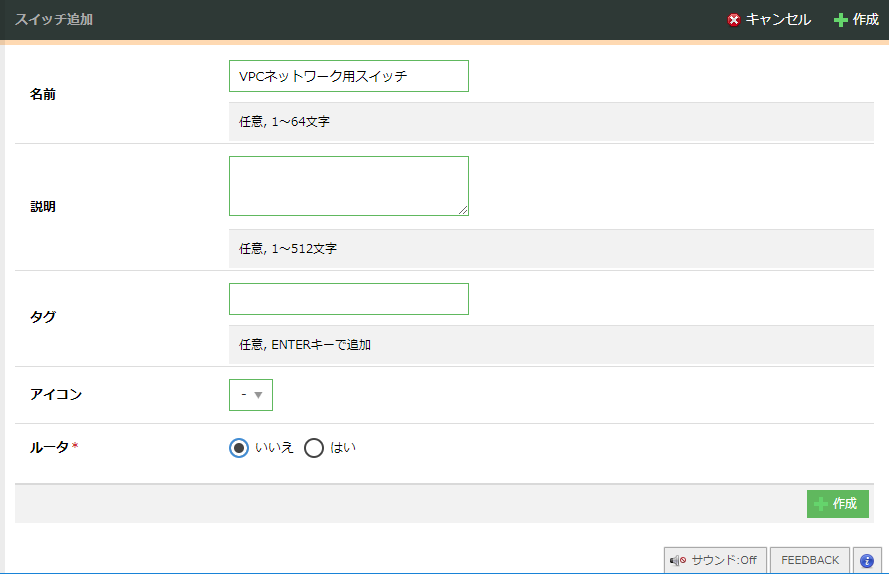This screenshot has height=574, width=889.
Task: Open the blue info icon button
Action: (x=867, y=560)
